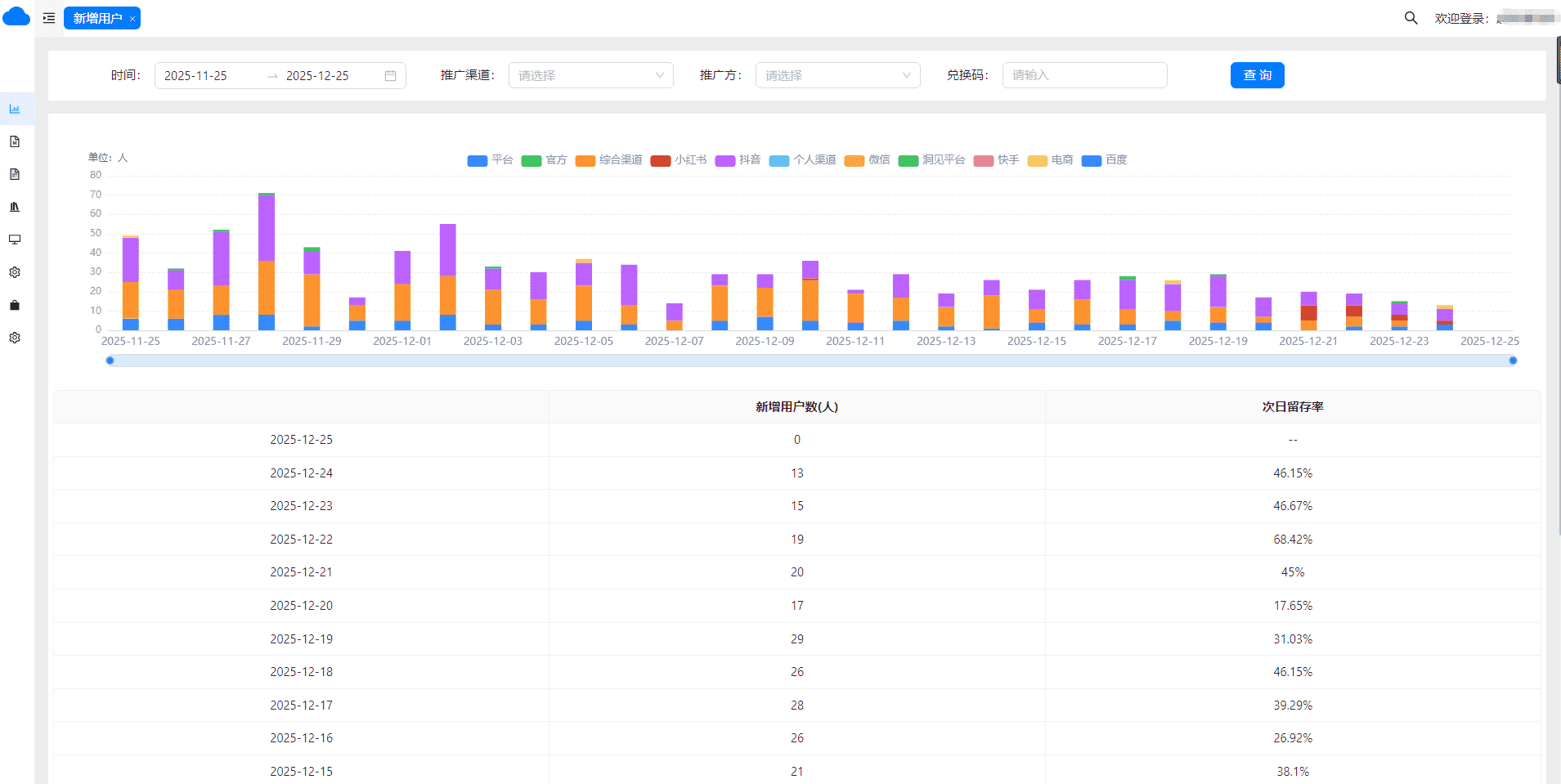Screen dimensions: 1561x784
Task: Open the monitor screen sidebar icon
Action: point(15,240)
